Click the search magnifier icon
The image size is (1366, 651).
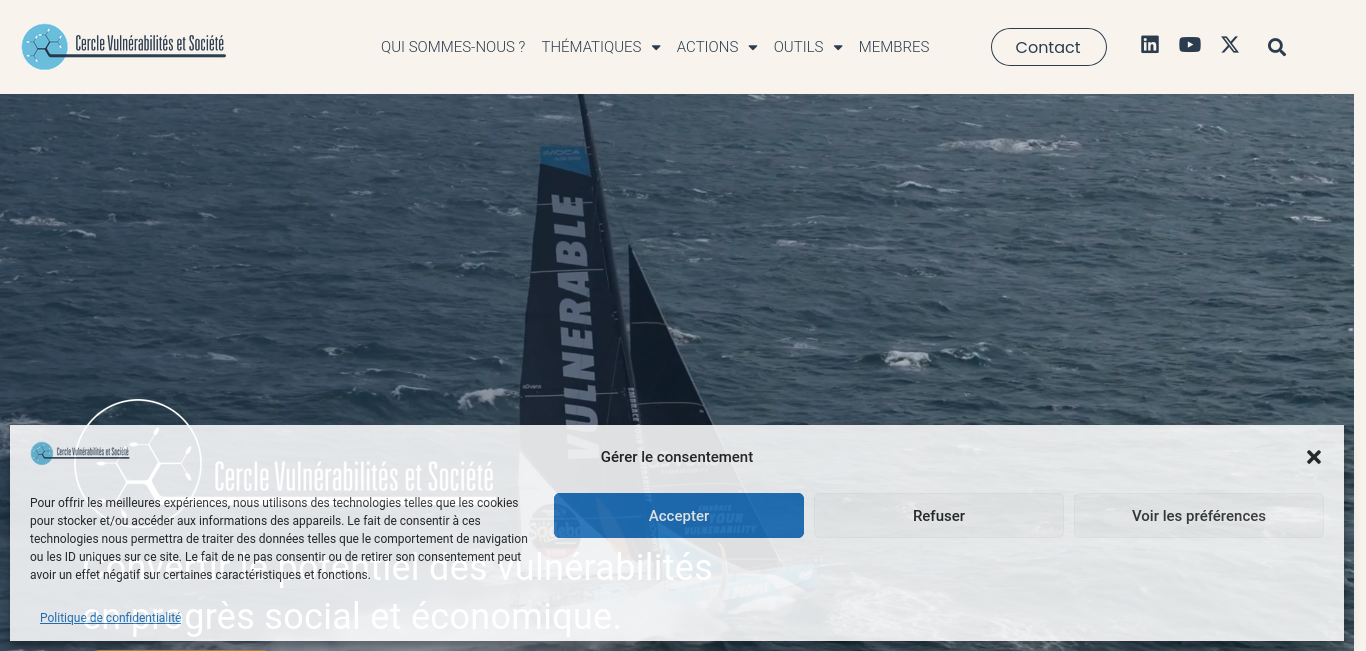pos(1277,47)
